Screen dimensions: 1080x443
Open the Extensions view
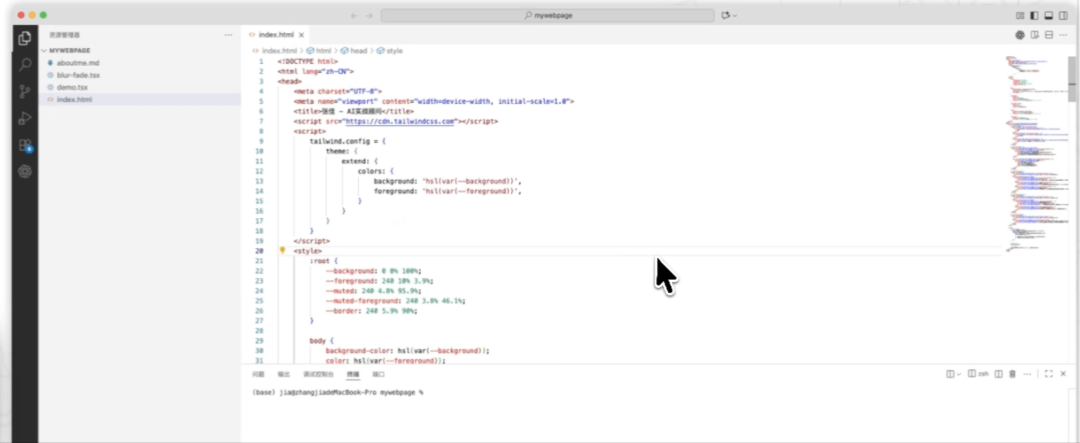pyautogui.click(x=25, y=145)
